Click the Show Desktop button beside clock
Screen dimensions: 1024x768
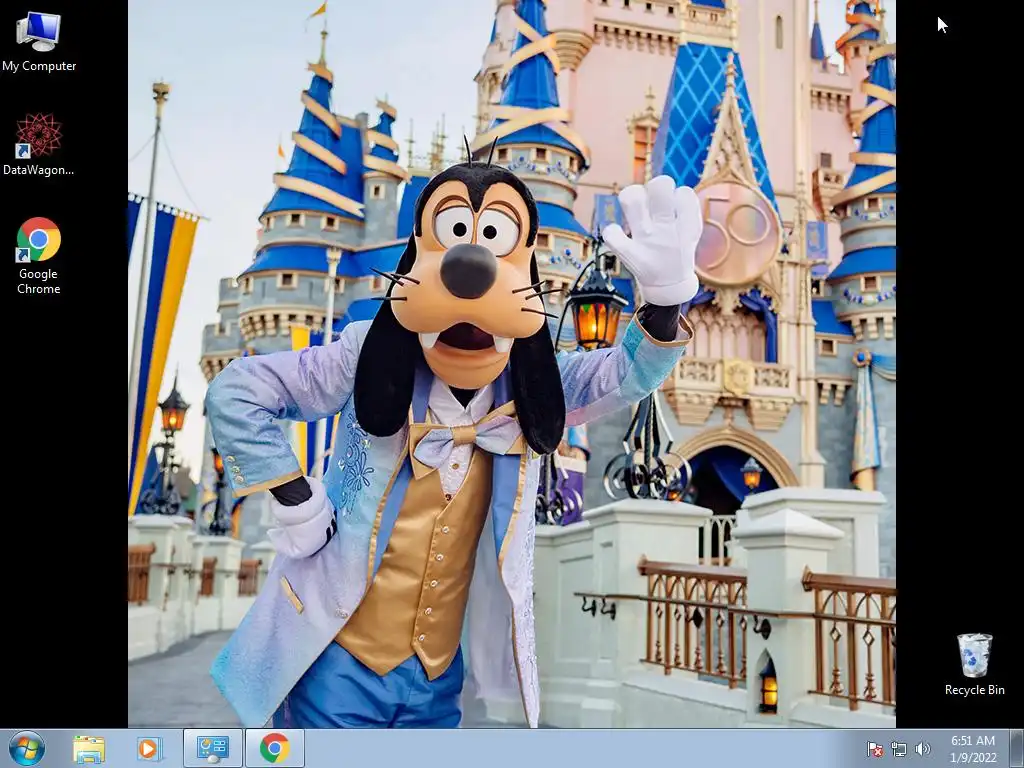coord(1016,748)
